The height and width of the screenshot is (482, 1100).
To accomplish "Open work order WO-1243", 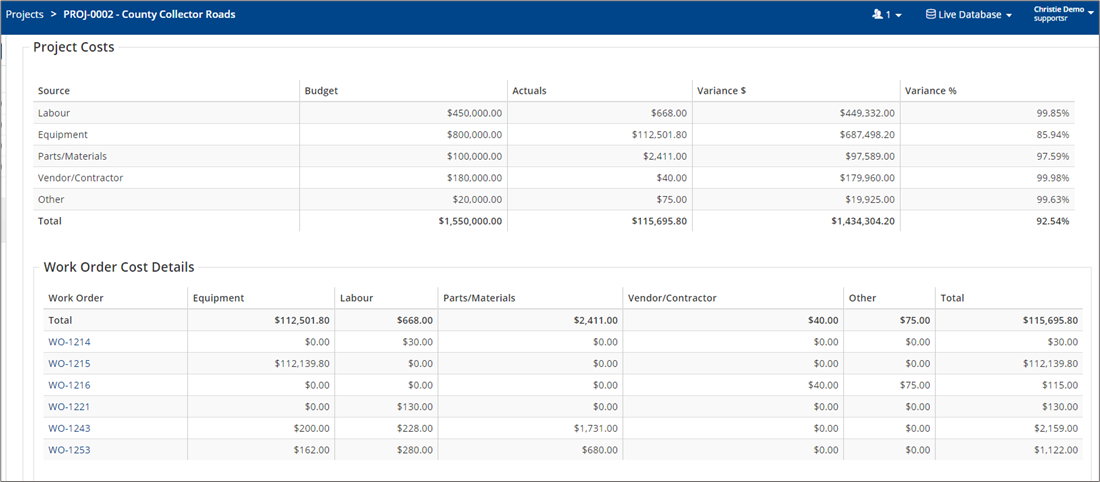I will [x=69, y=428].
